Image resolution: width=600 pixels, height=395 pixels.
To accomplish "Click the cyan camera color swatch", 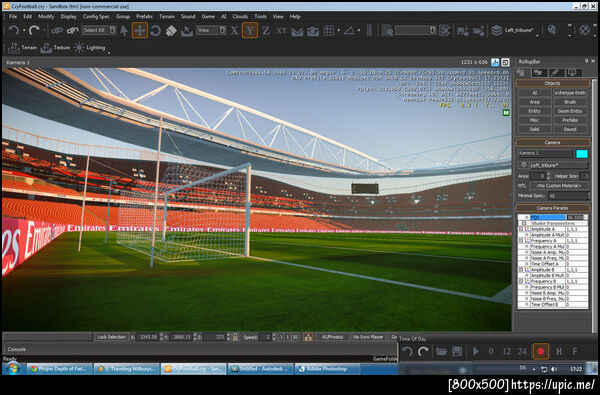I will [x=582, y=154].
